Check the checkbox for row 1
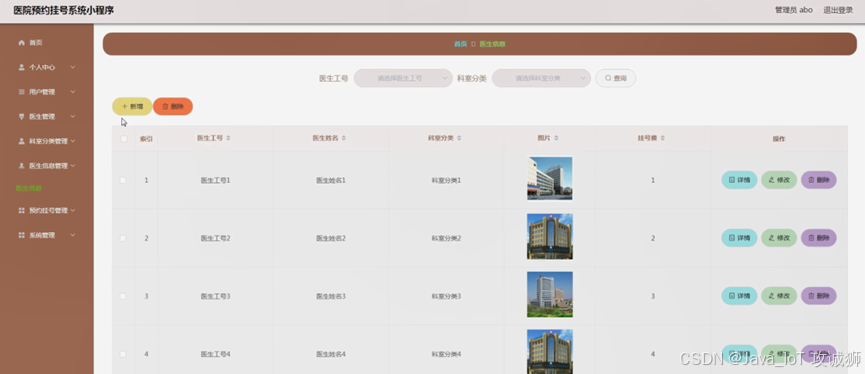 (123, 180)
